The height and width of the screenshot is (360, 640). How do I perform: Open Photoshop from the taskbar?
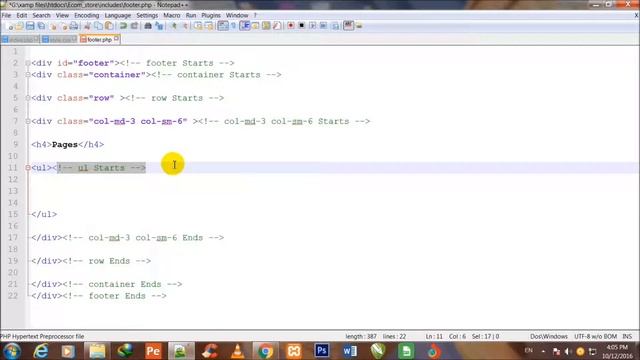click(x=322, y=351)
